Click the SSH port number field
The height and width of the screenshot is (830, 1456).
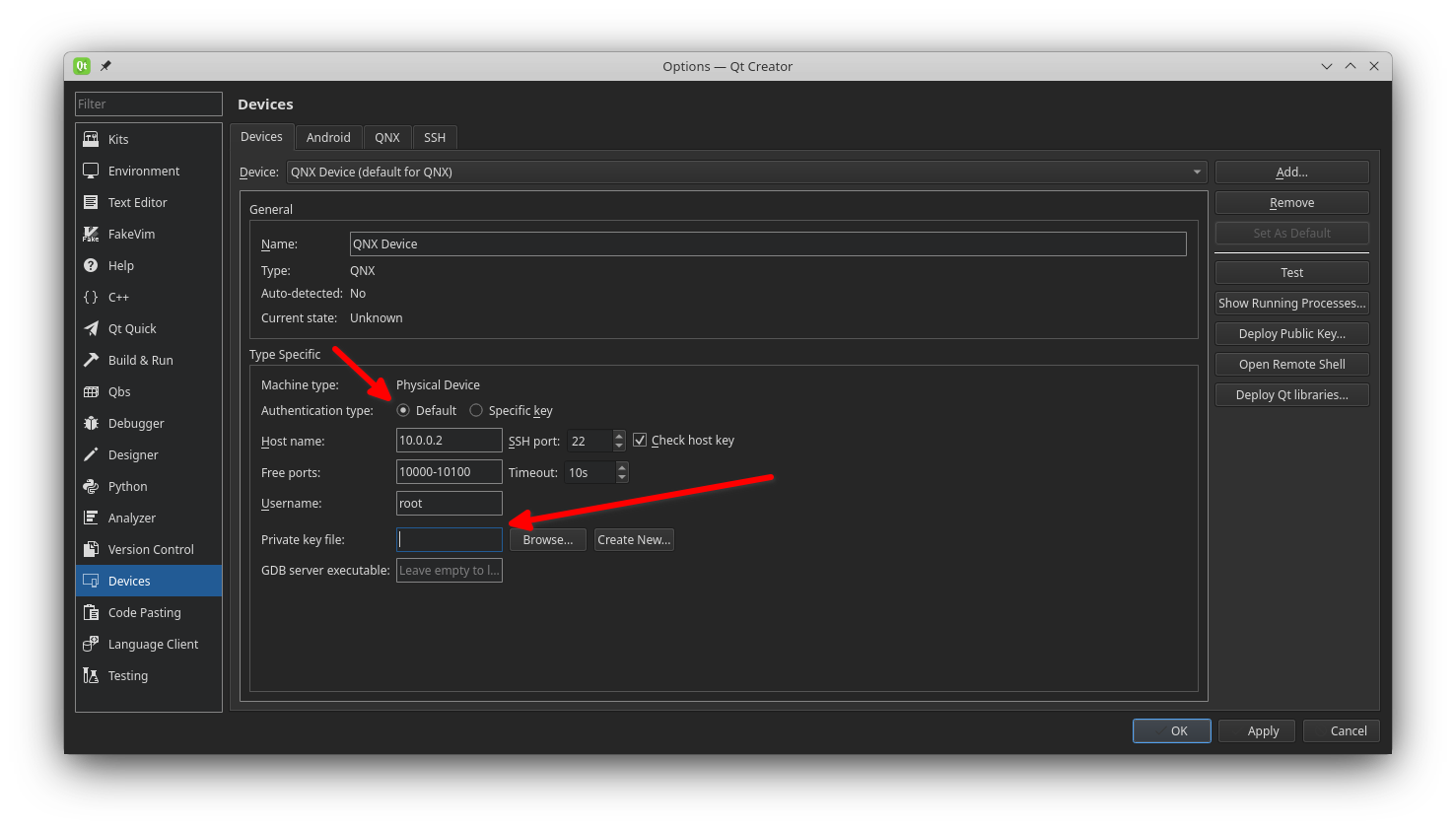click(x=589, y=441)
